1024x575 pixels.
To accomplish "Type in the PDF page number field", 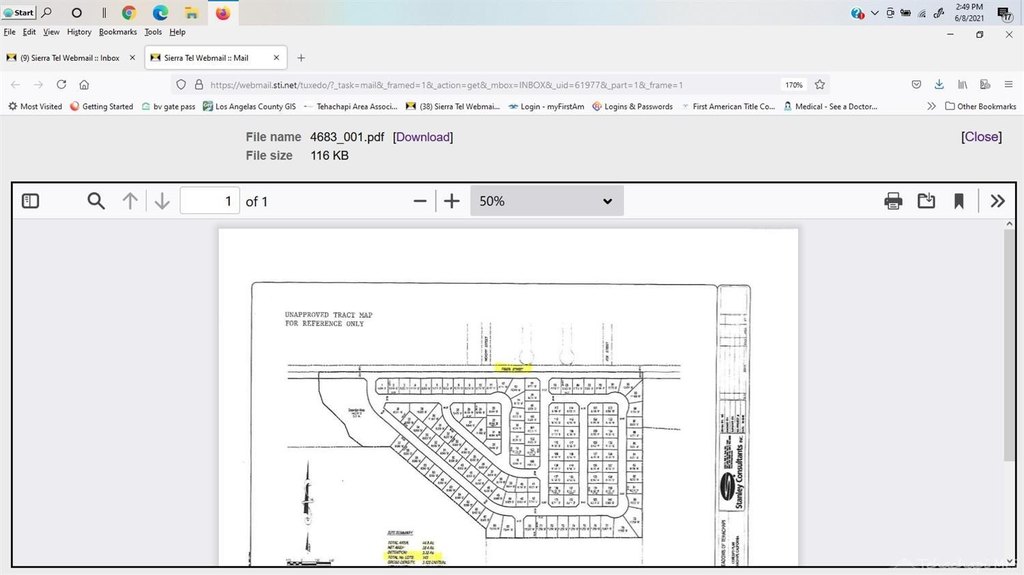I will point(210,201).
